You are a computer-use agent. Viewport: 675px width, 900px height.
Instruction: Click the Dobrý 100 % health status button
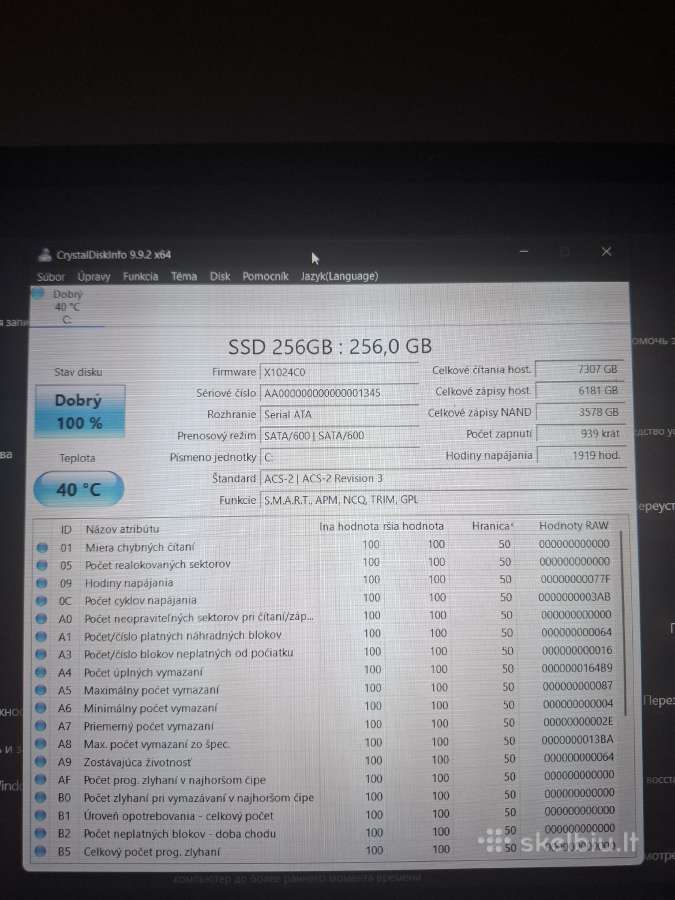pos(79,412)
